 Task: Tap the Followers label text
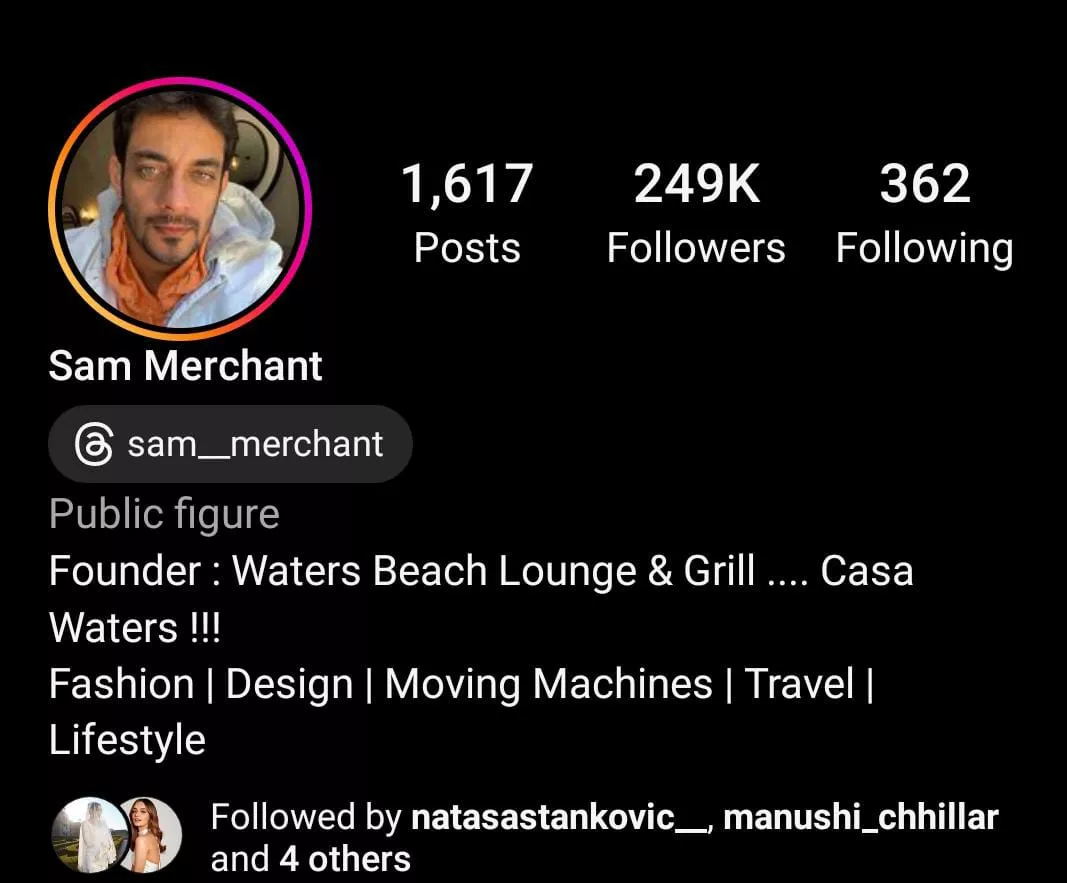point(696,248)
